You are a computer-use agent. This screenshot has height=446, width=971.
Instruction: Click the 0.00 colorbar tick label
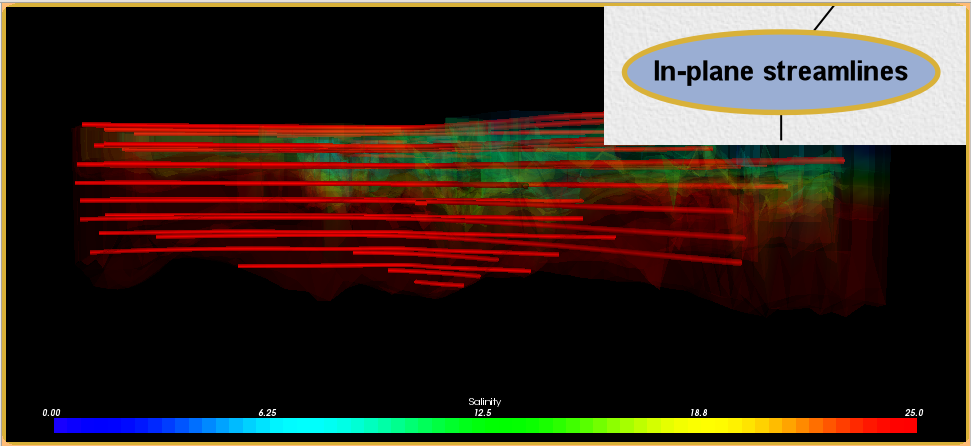[x=52, y=412]
